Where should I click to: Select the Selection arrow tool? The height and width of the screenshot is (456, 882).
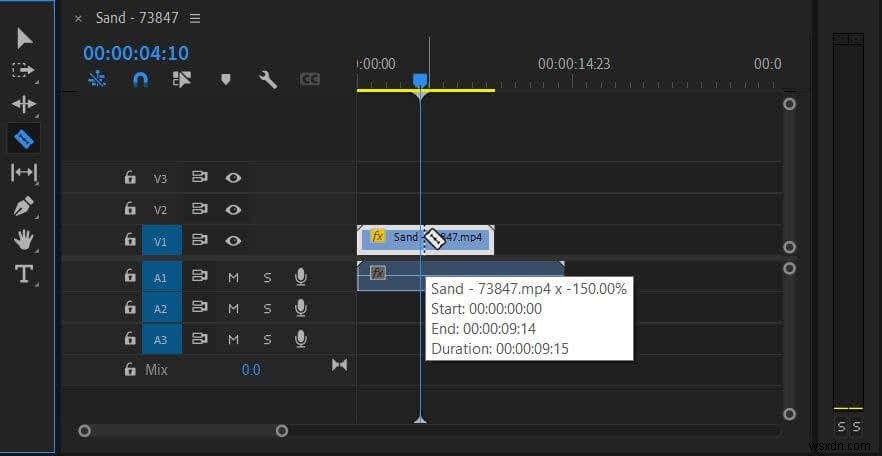coord(24,39)
